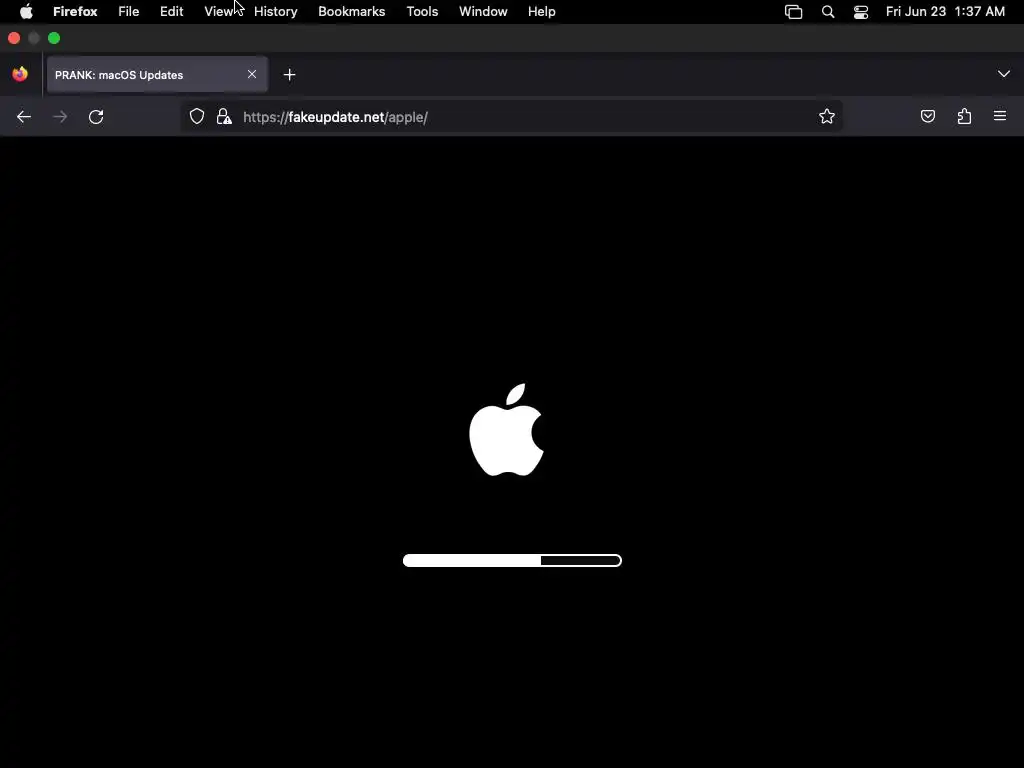Open the Firefox application menu
The image size is (1024, 768).
pyautogui.click(x=75, y=12)
